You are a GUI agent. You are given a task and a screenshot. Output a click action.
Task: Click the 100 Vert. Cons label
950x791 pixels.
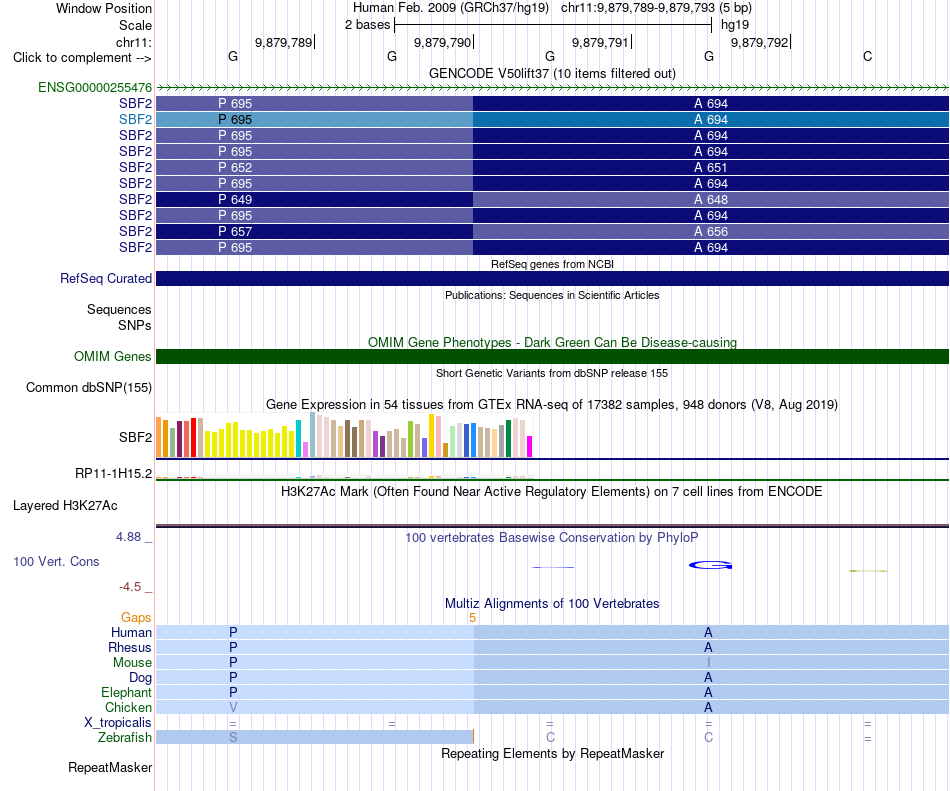click(56, 561)
